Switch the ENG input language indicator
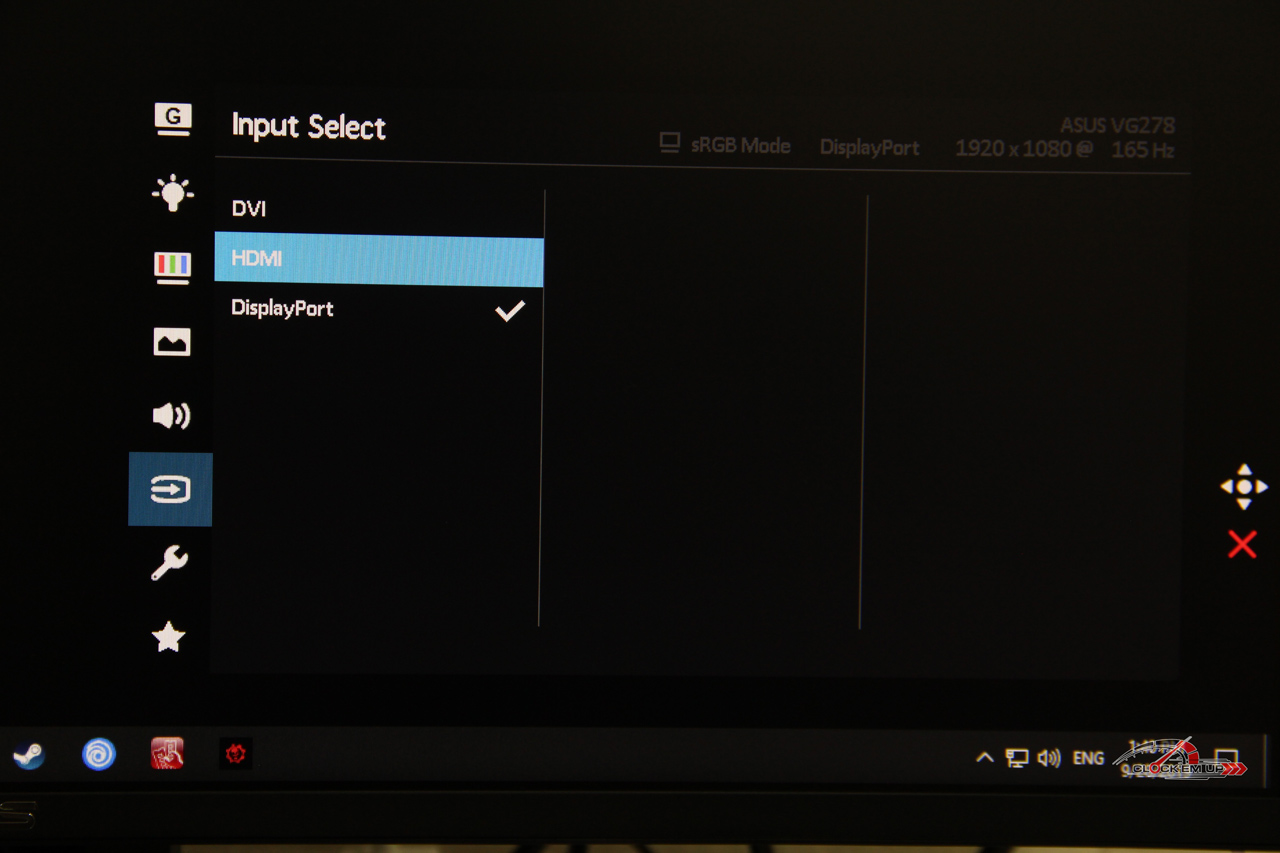This screenshot has height=853, width=1280. click(x=1088, y=758)
